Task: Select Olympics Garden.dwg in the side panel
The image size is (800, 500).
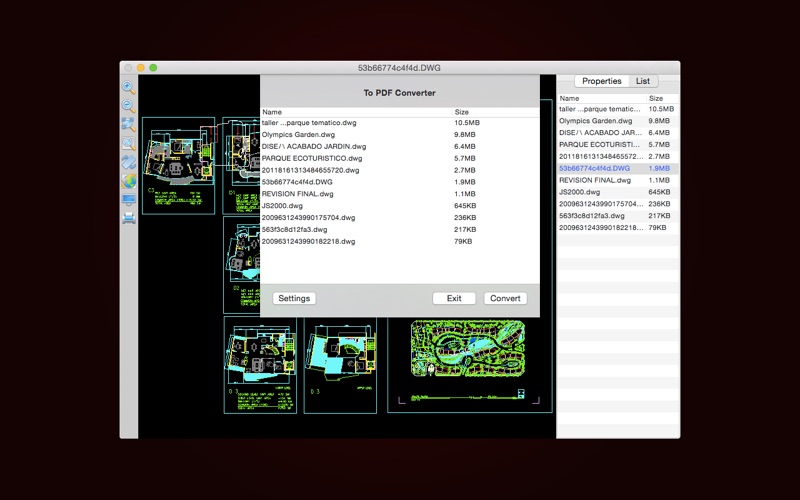Action: [618, 121]
